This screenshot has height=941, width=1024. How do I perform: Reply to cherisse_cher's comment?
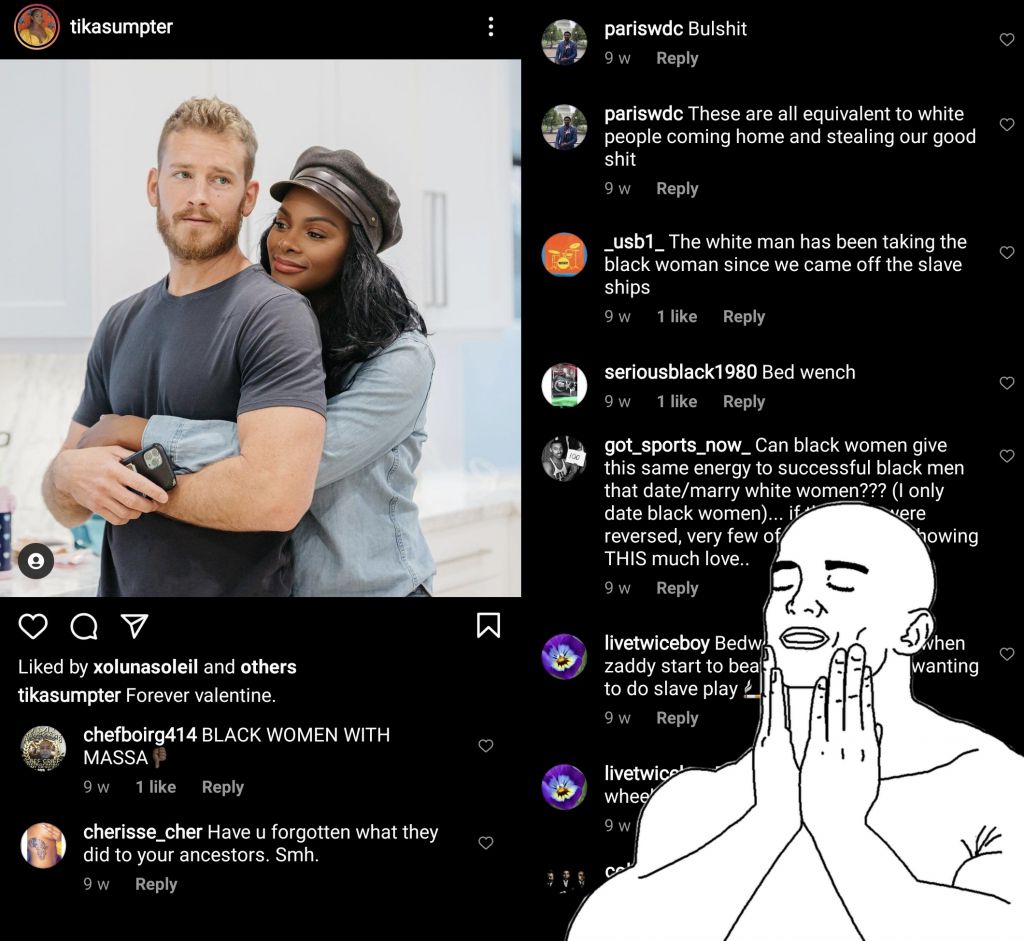point(156,884)
